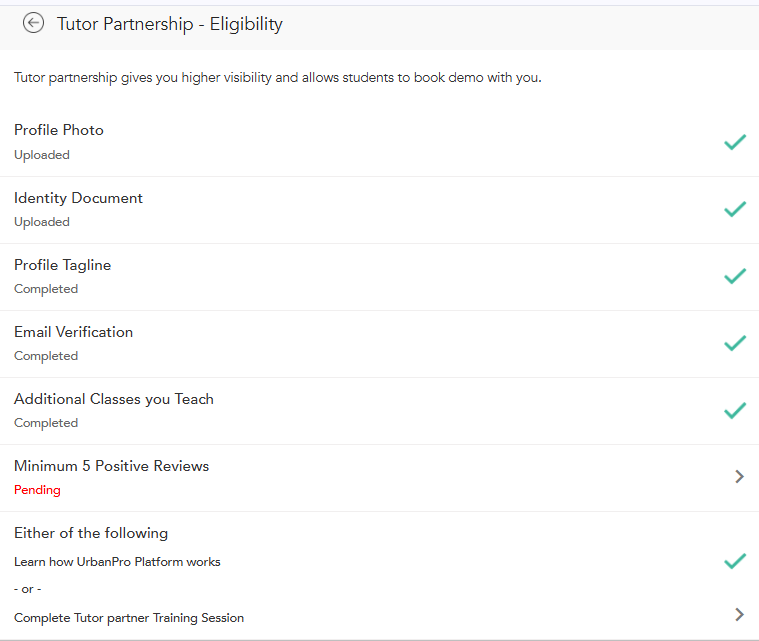Click Learn how UrbanPro Platform works
759x641 pixels.
(x=117, y=562)
